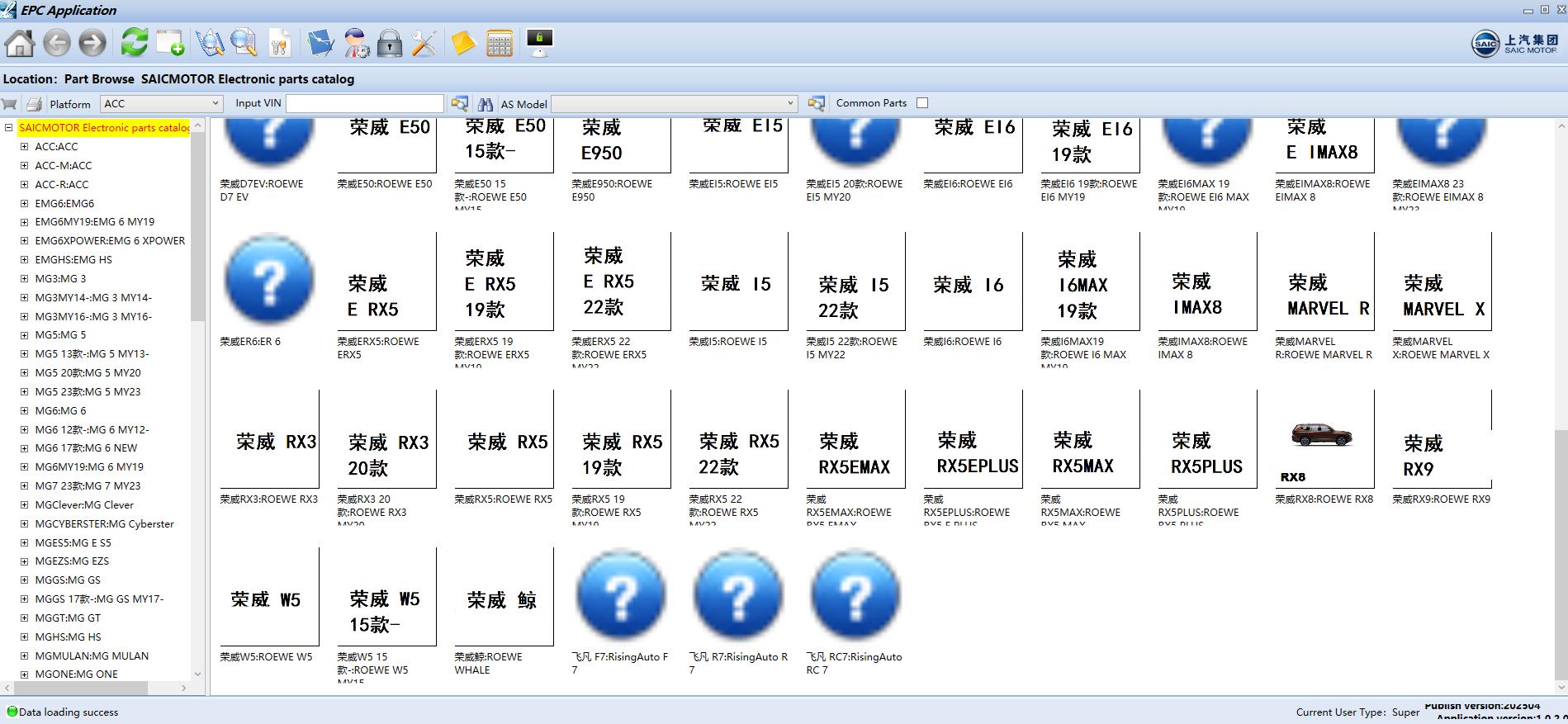Click the printer icon
The width and height of the screenshot is (1568, 724).
34,104
